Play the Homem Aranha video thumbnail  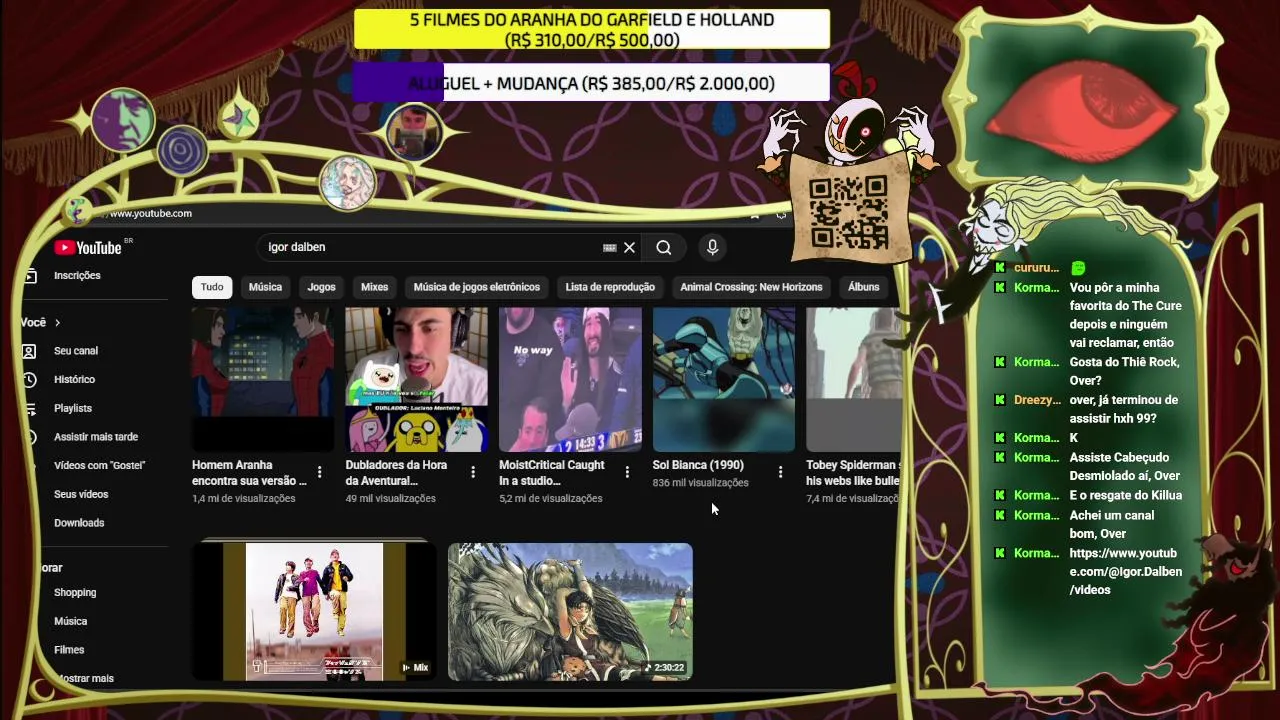(263, 379)
